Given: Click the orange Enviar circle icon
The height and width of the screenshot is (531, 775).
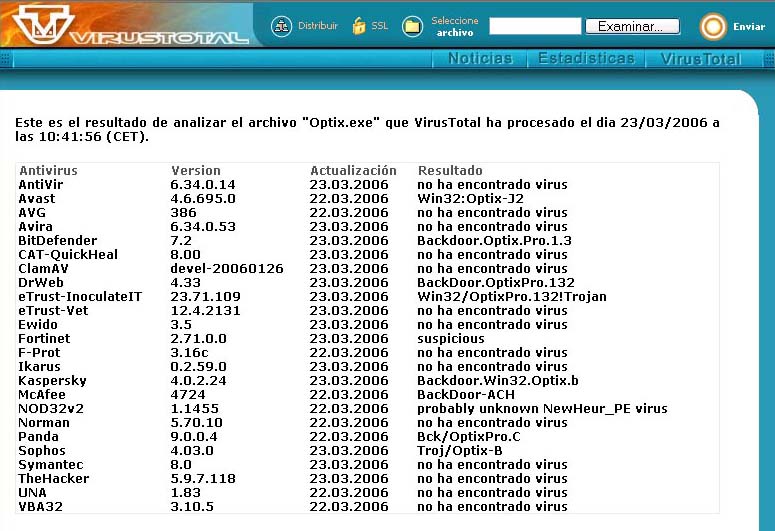Looking at the screenshot, I should pos(713,27).
